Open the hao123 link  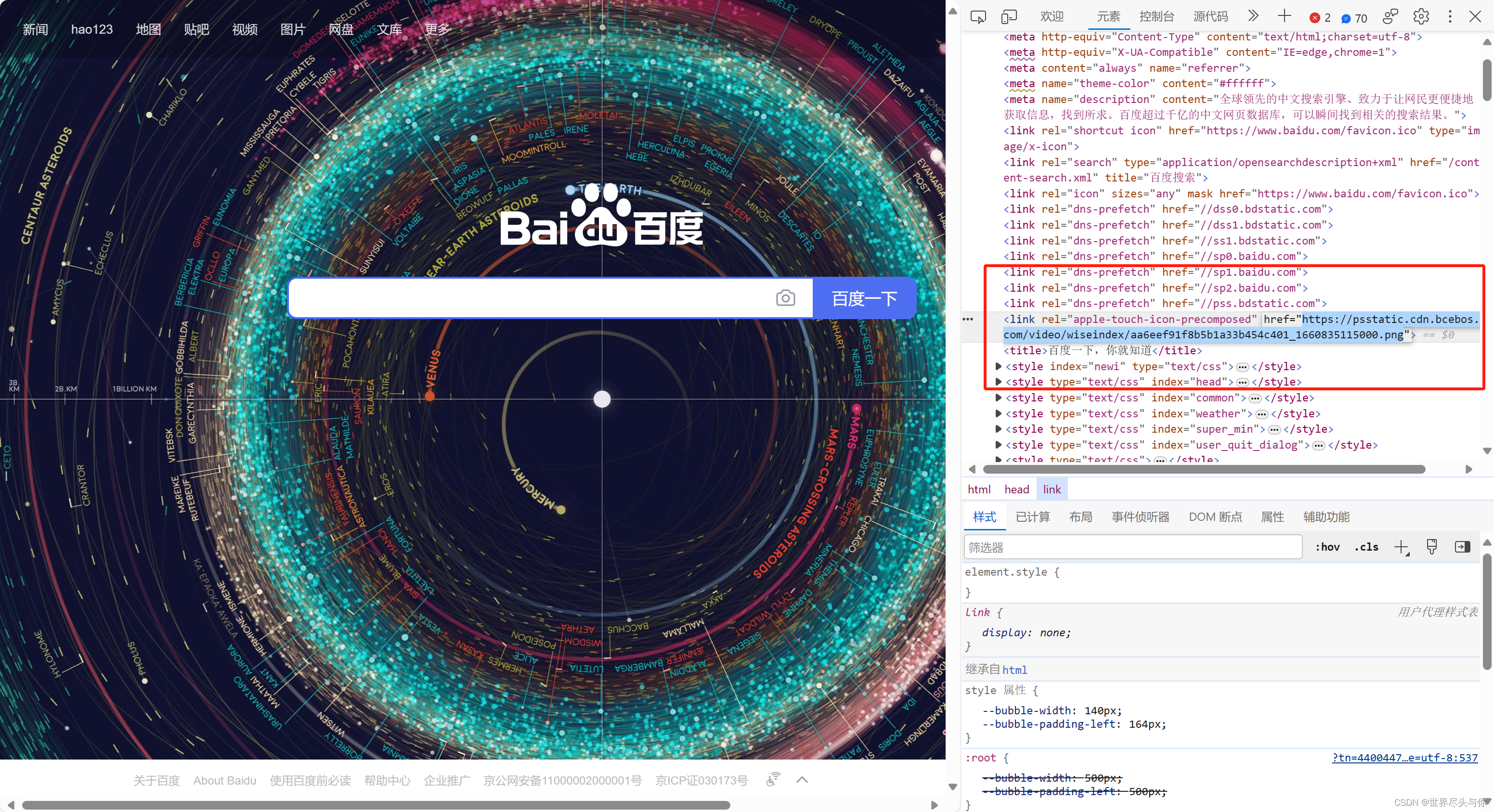point(91,29)
